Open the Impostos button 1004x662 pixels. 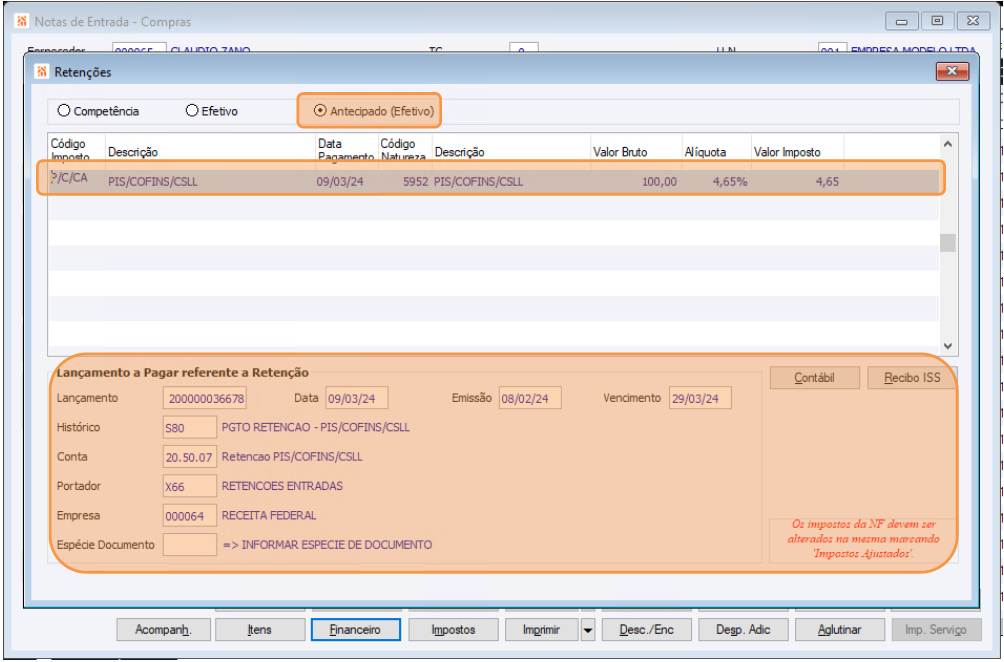click(453, 630)
